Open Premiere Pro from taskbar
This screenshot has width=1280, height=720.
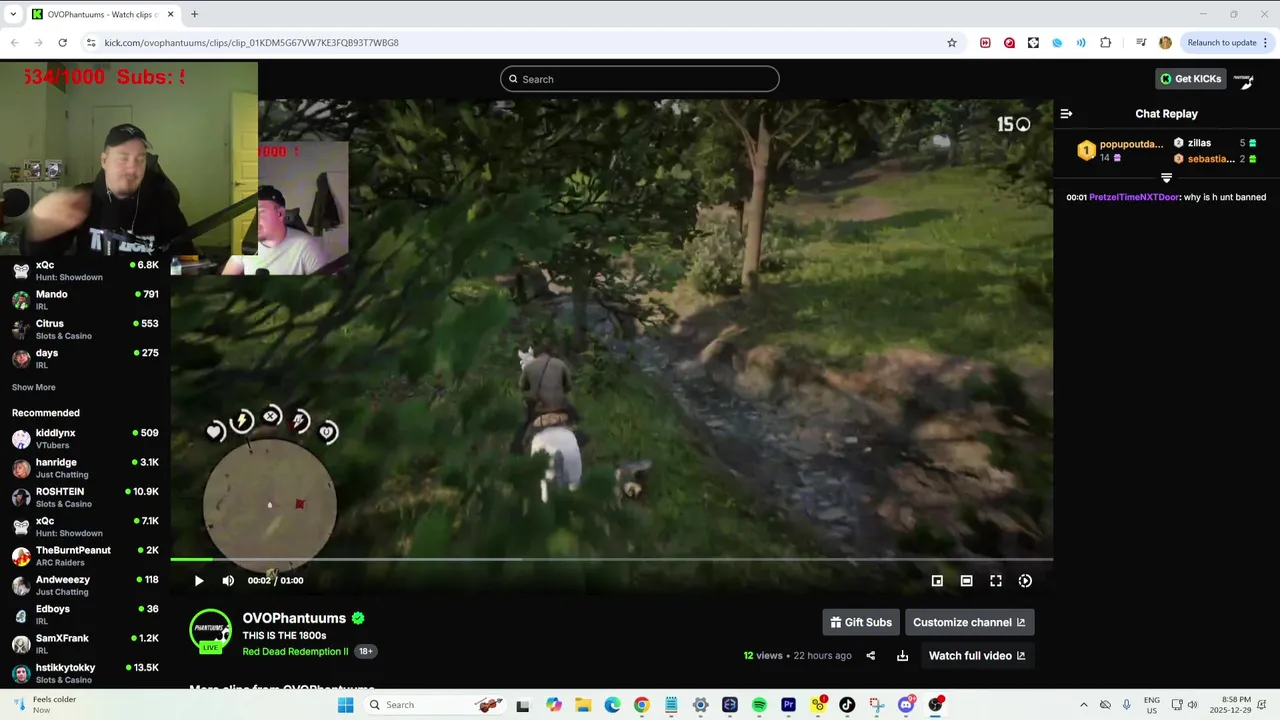tap(788, 705)
